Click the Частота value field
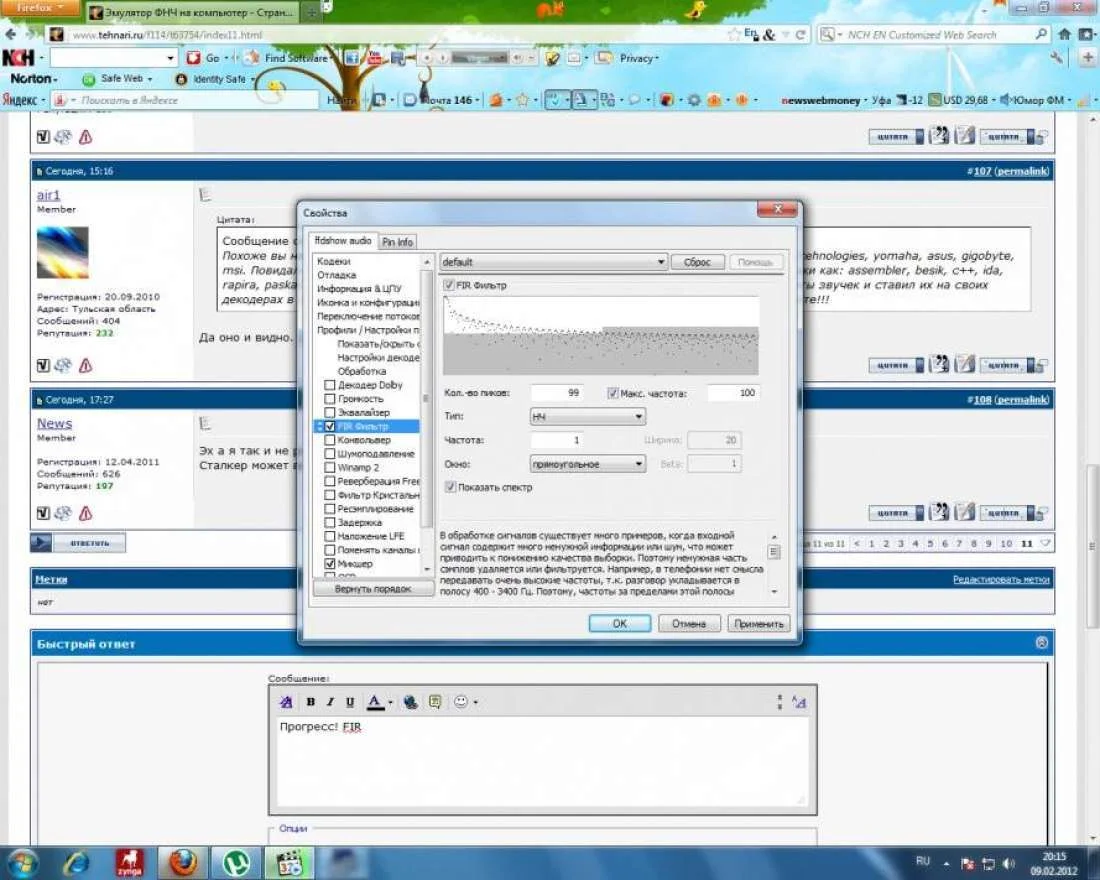The image size is (1100, 880). coord(558,440)
